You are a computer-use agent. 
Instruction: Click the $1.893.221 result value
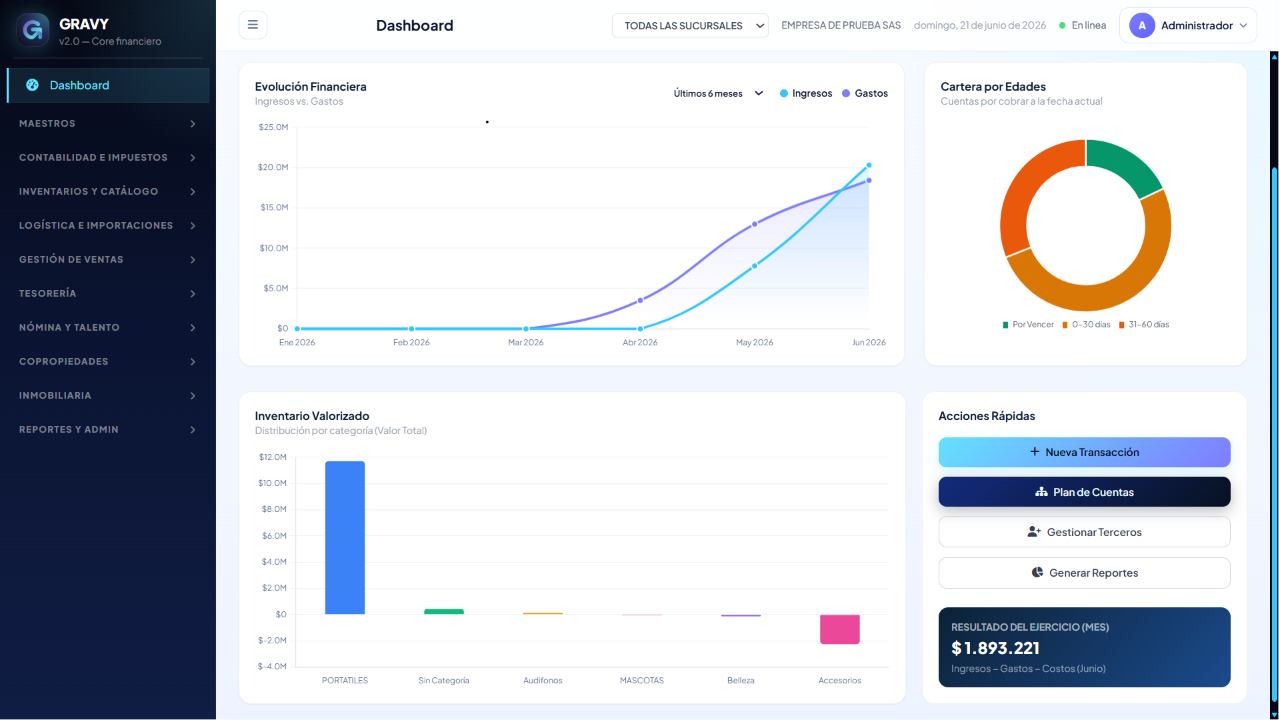click(x=996, y=648)
